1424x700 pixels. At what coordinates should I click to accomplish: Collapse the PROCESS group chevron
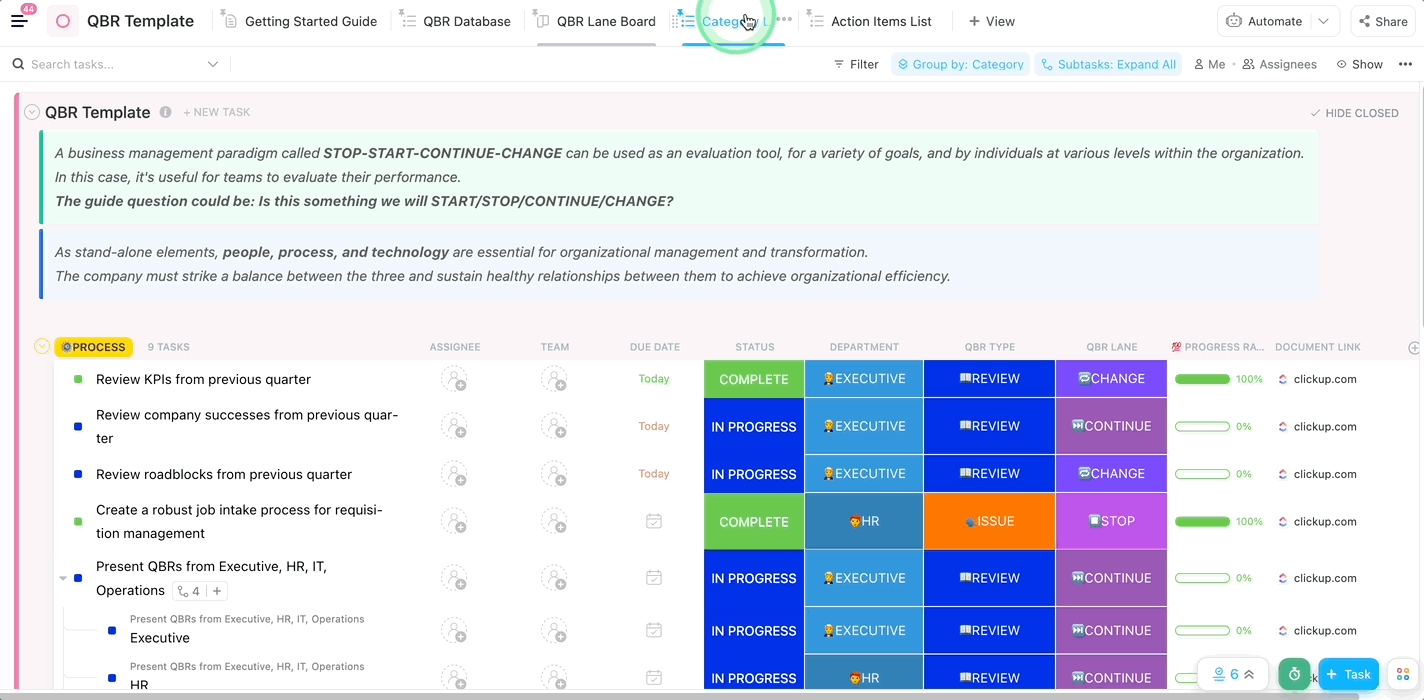point(42,347)
